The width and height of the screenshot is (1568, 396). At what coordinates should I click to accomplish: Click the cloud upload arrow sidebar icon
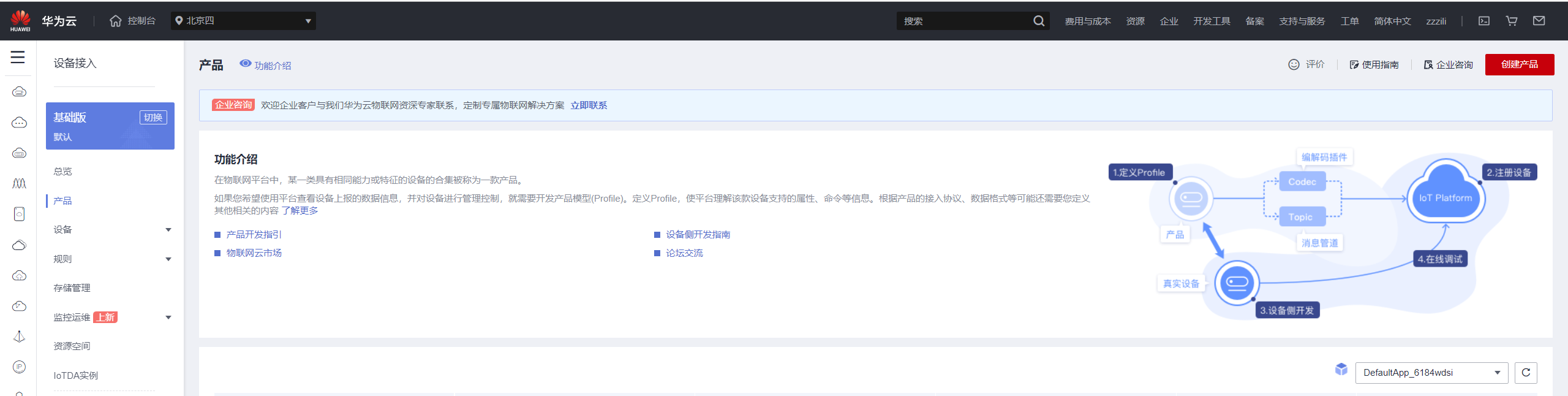19,276
